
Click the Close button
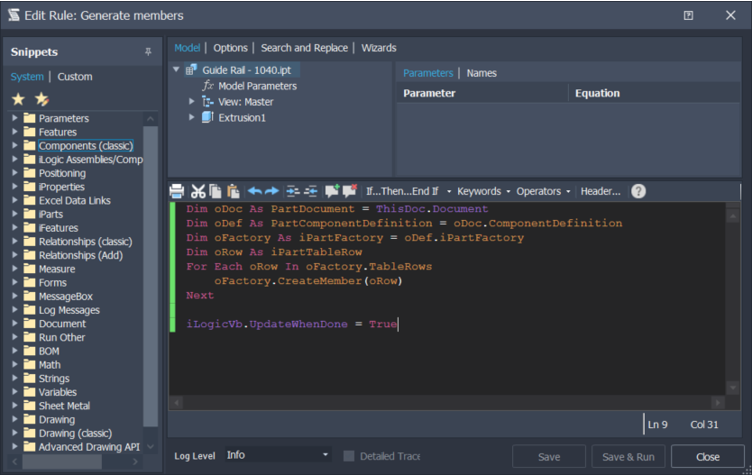pyautogui.click(x=708, y=456)
